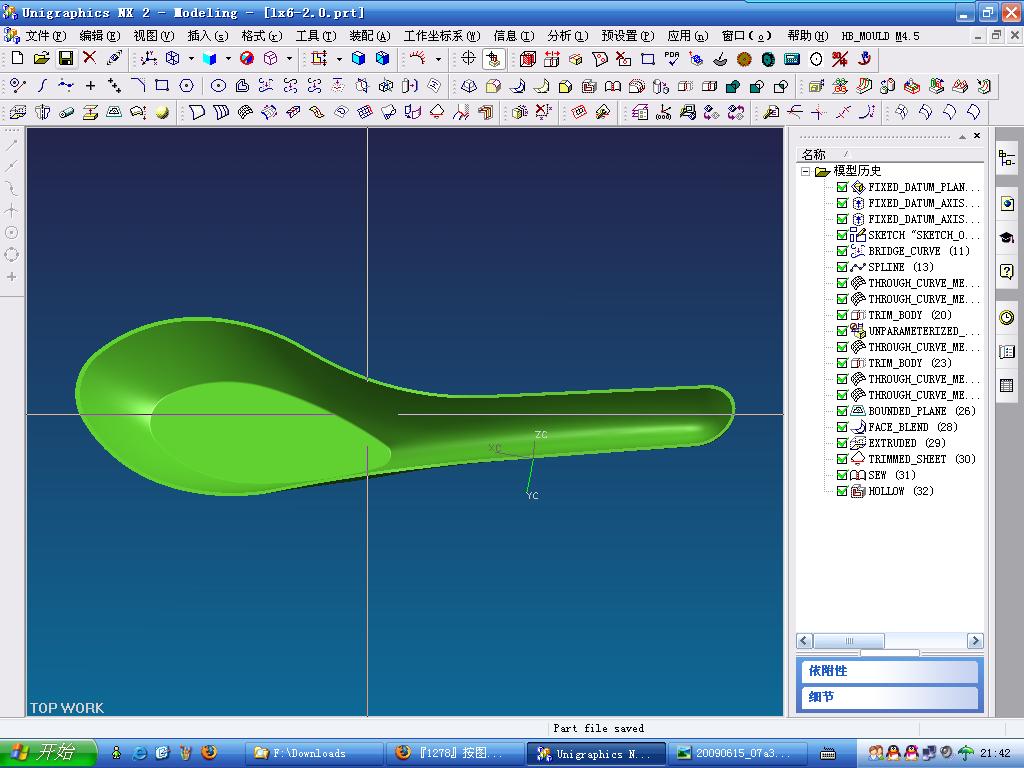
Task: Open the 编辑(E) menu
Action: pos(99,35)
